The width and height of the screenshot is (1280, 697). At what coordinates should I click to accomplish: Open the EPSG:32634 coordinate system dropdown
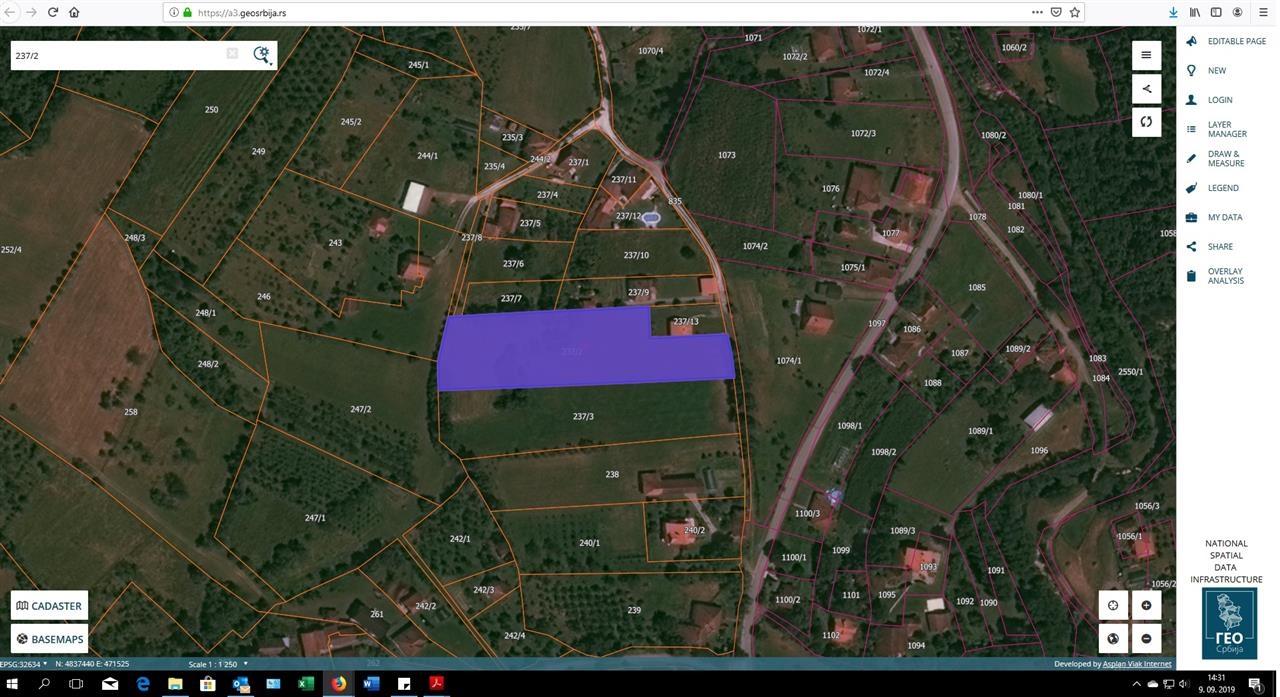tap(23, 663)
